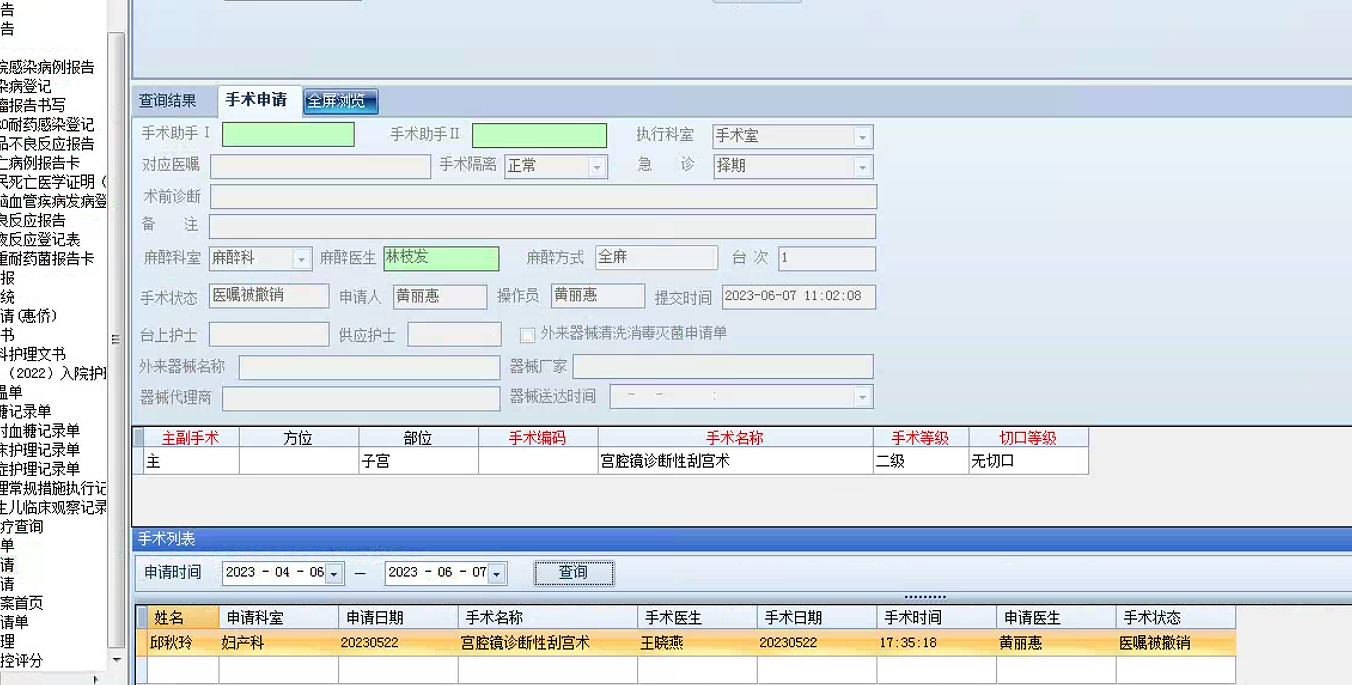This screenshot has width=1352, height=685.
Task: Click the 台上护士 input field
Action: pos(269,334)
